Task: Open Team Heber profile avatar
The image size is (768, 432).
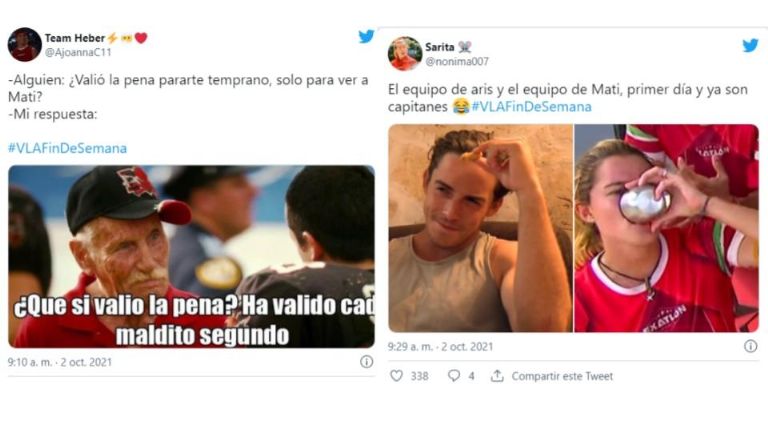Action: click(x=24, y=45)
